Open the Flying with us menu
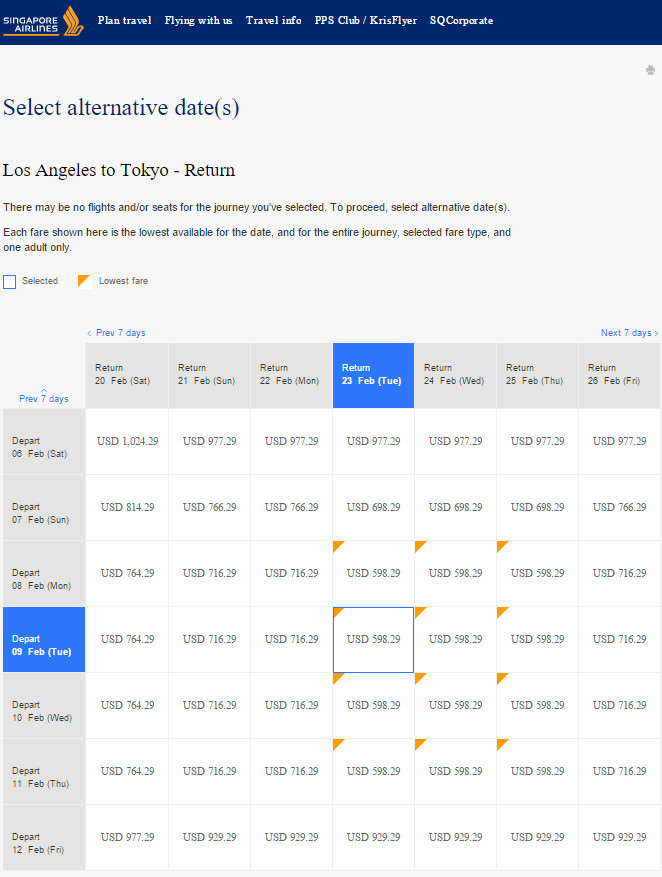662x877 pixels. (198, 21)
